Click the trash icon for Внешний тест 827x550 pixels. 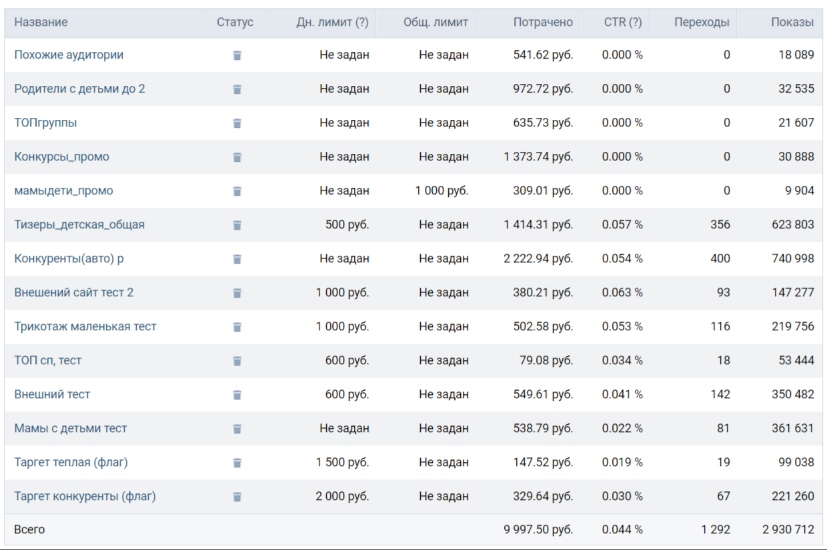(237, 395)
